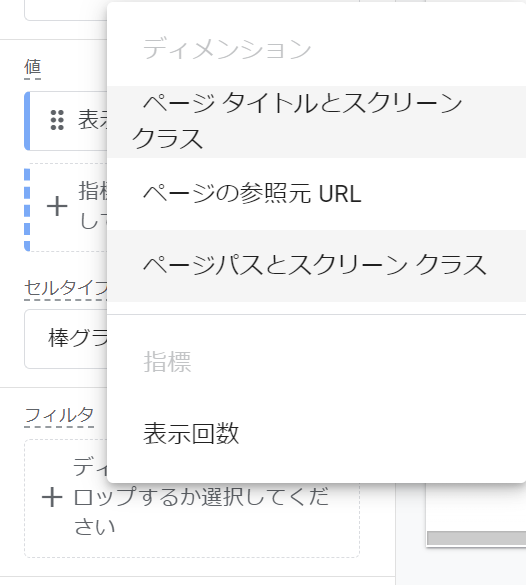Click the partially visible box above 値
The image size is (526, 585).
[66, 10]
